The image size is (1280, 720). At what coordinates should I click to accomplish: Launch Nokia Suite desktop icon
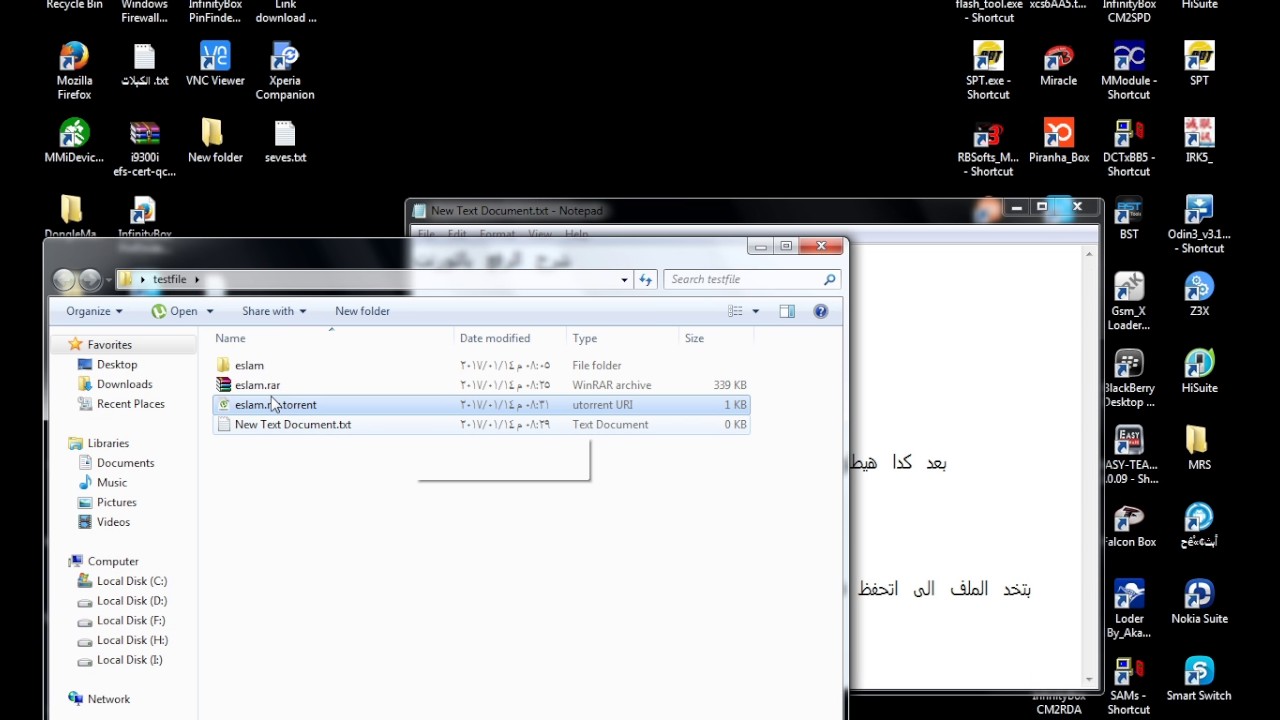pyautogui.click(x=1199, y=602)
